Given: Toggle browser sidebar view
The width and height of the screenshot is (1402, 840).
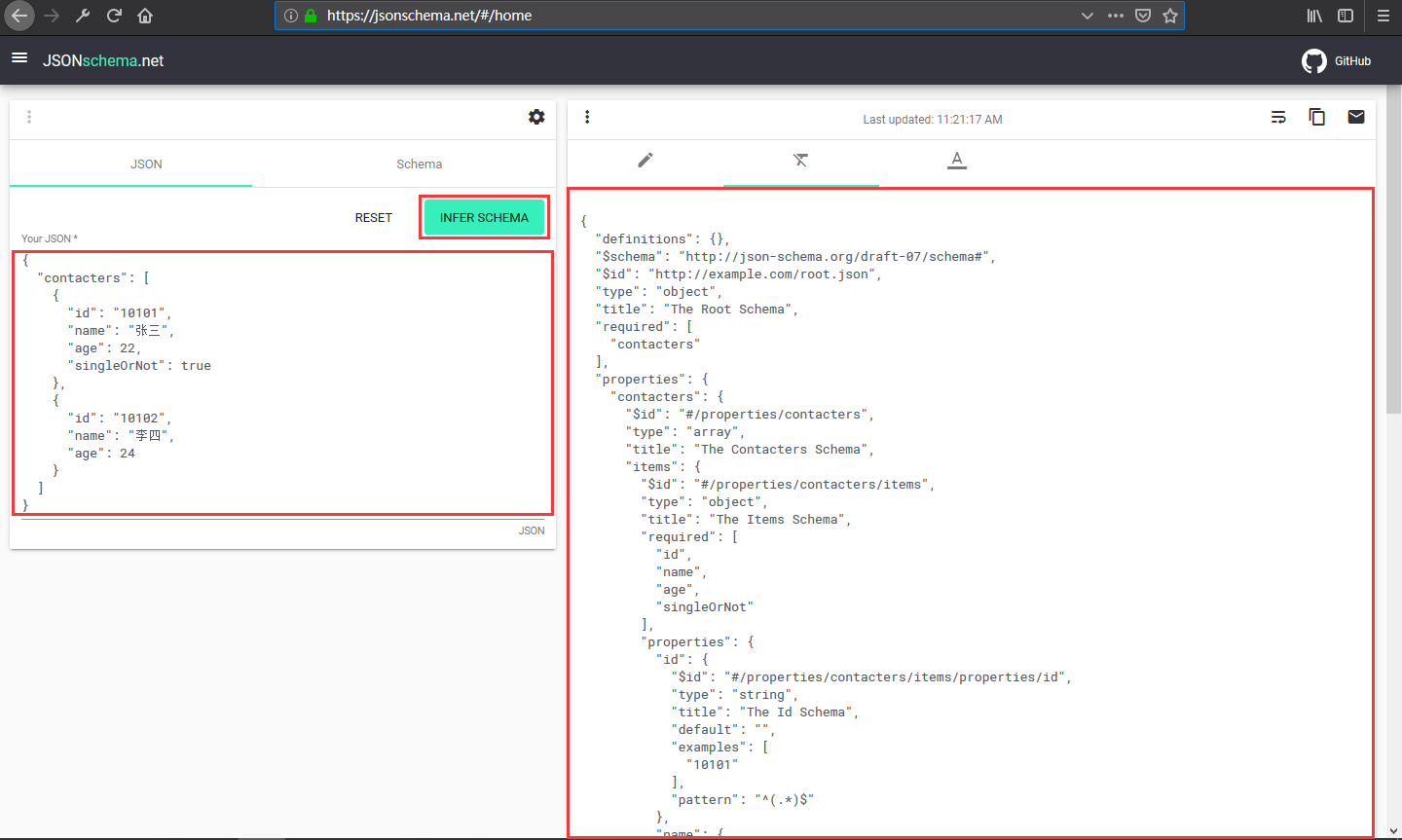Looking at the screenshot, I should point(1346,16).
